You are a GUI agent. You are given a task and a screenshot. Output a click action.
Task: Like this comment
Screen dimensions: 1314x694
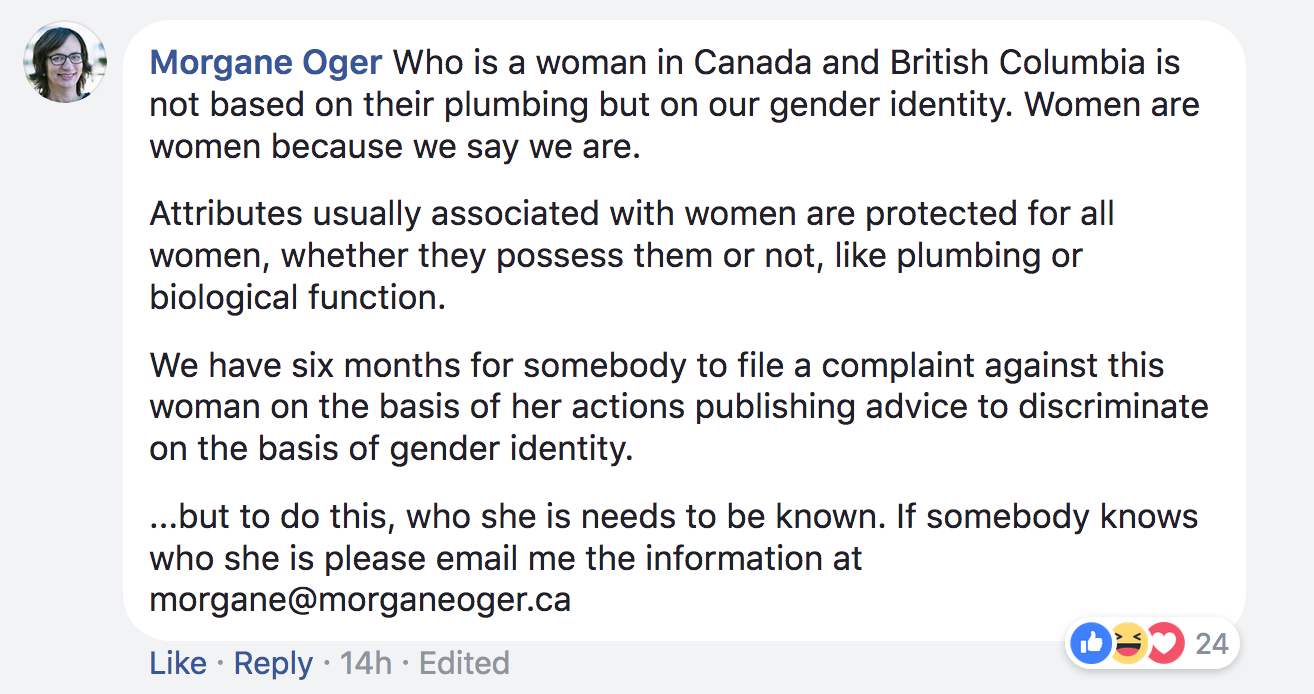point(178,663)
